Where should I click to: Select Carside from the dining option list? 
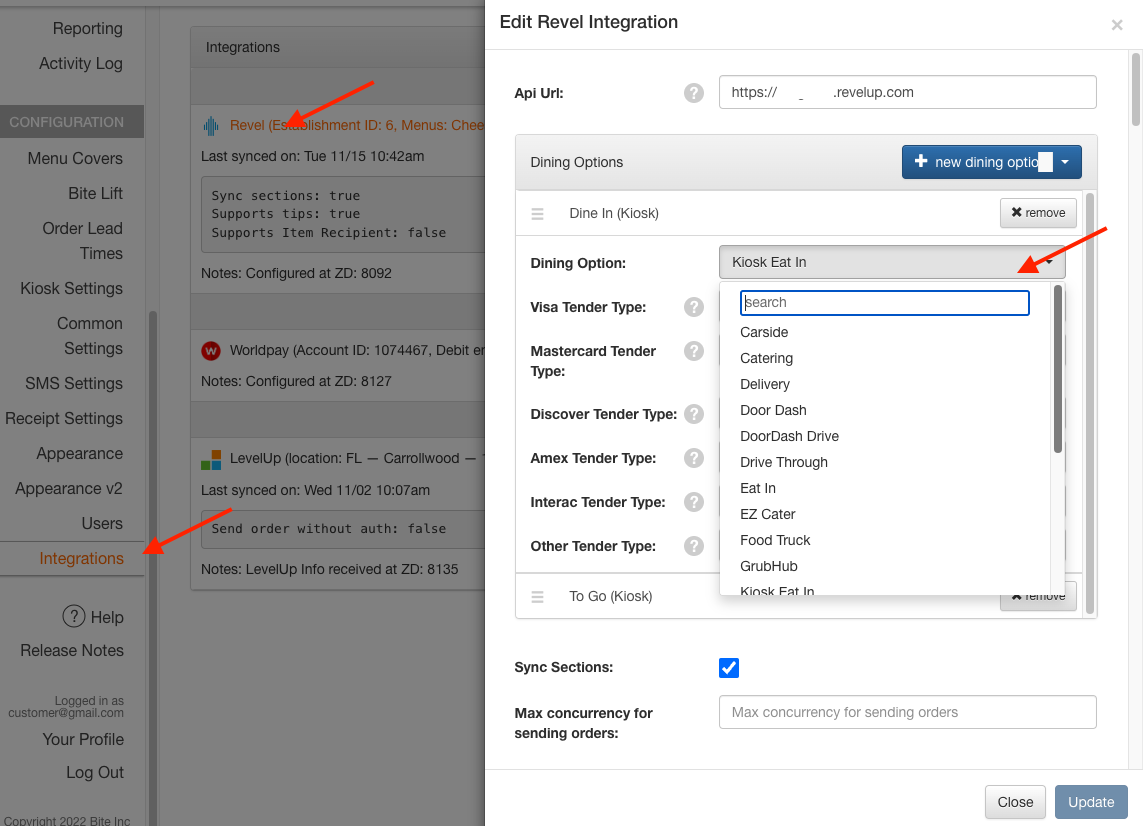(764, 332)
